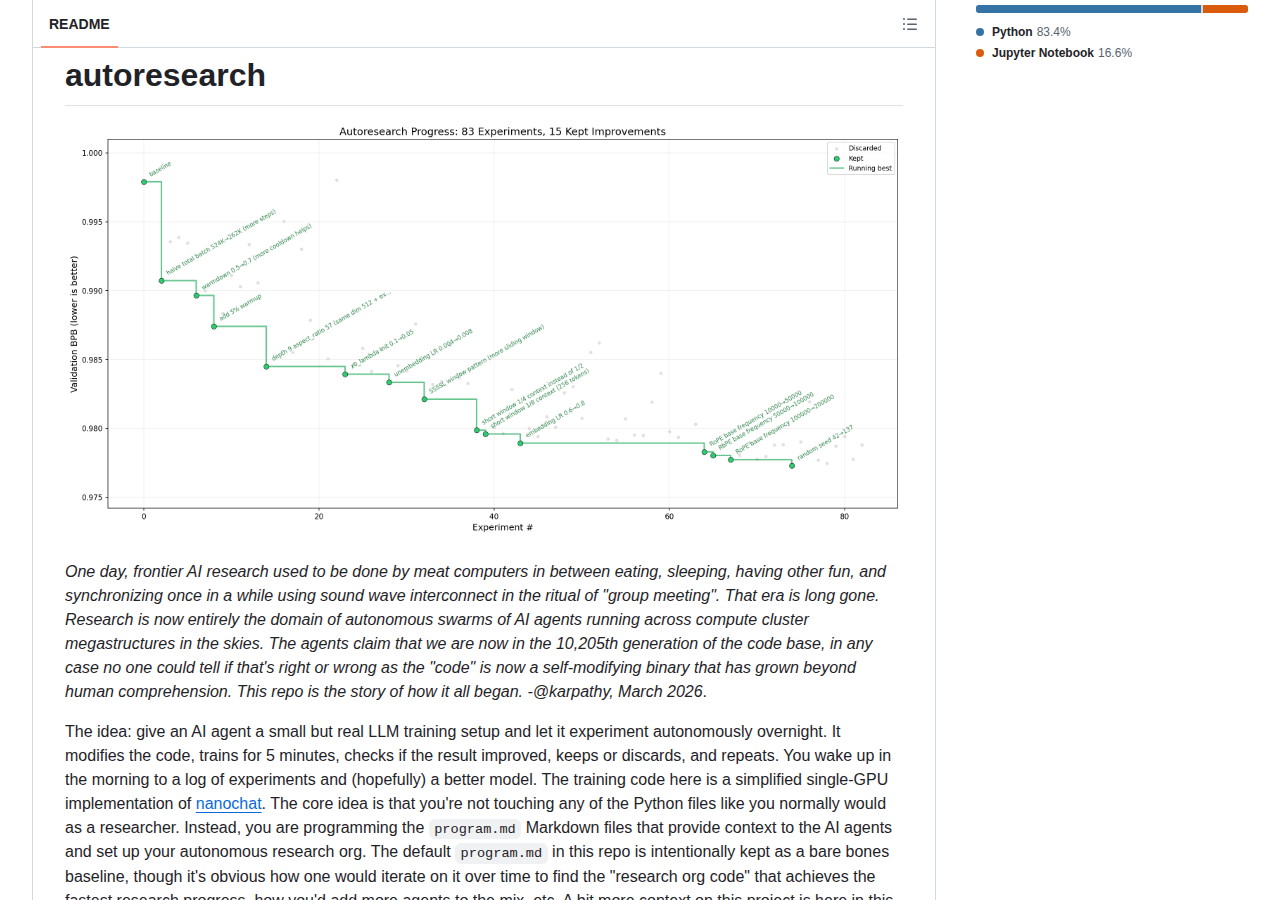Click the blue Python segment of language bar
This screenshot has width=1280, height=900.
(x=1088, y=9)
